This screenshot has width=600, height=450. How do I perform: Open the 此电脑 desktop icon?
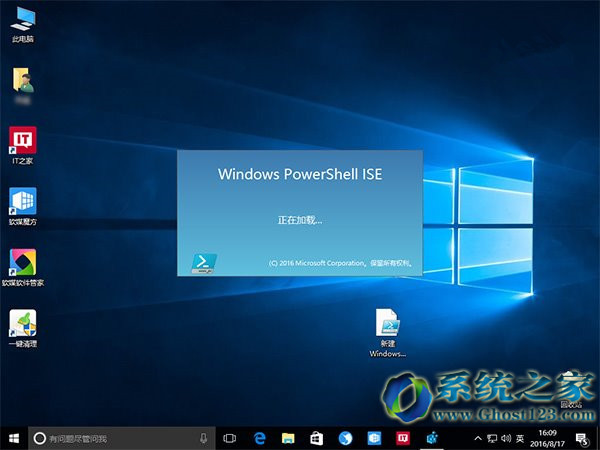pyautogui.click(x=23, y=24)
